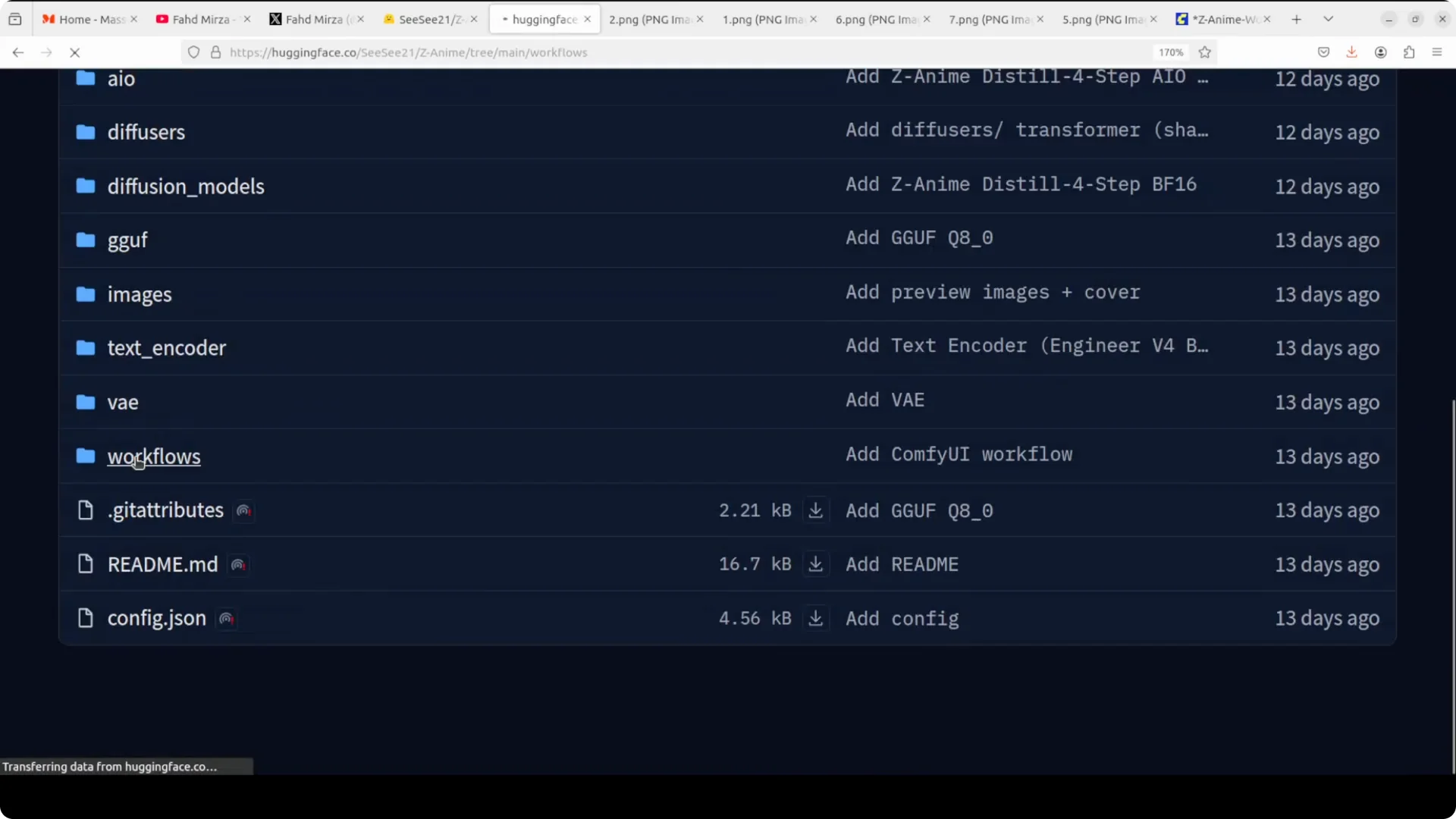Viewport: 1456px width, 819px height.
Task: Open the .gitattributes file
Action: [165, 510]
